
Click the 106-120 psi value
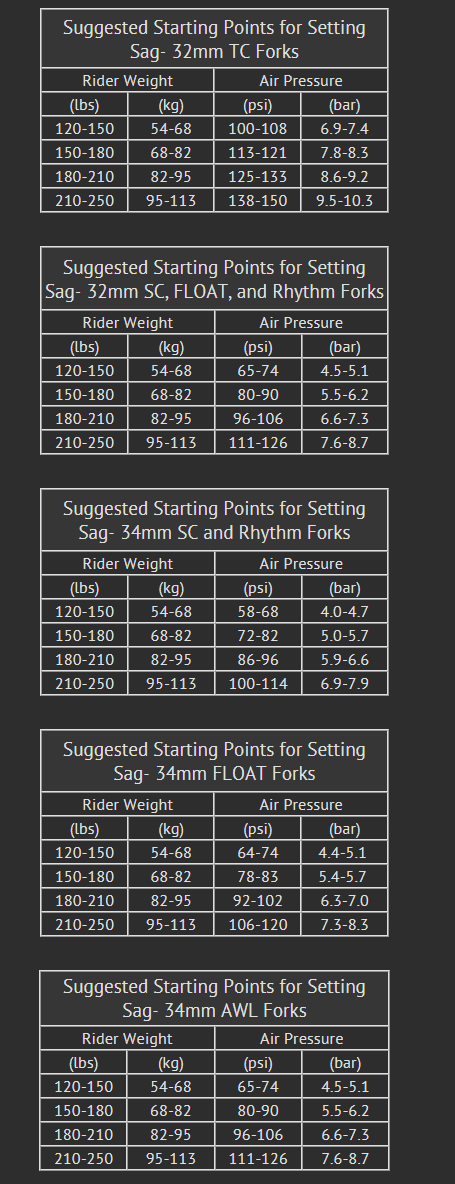[257, 924]
